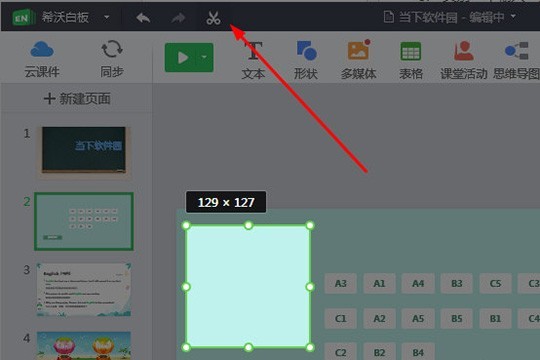Screen dimensions: 540x360
Task: Click the C1 card
Action: click(x=341, y=318)
